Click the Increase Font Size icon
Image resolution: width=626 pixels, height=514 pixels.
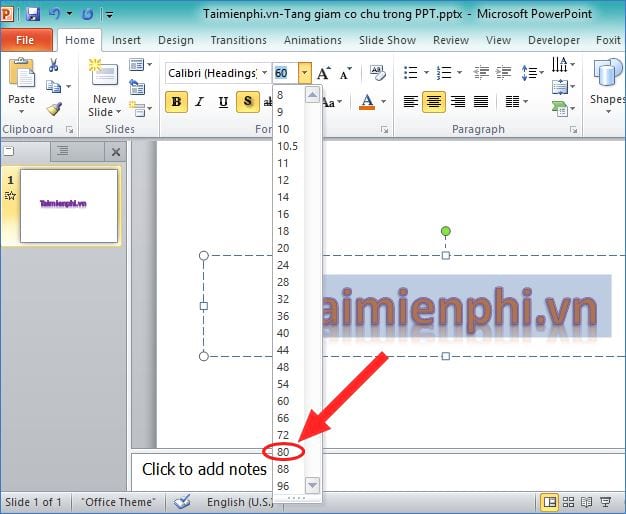coord(324,73)
